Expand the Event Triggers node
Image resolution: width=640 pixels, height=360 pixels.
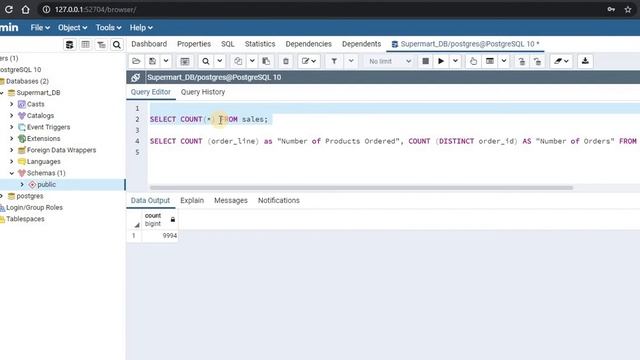11,127
